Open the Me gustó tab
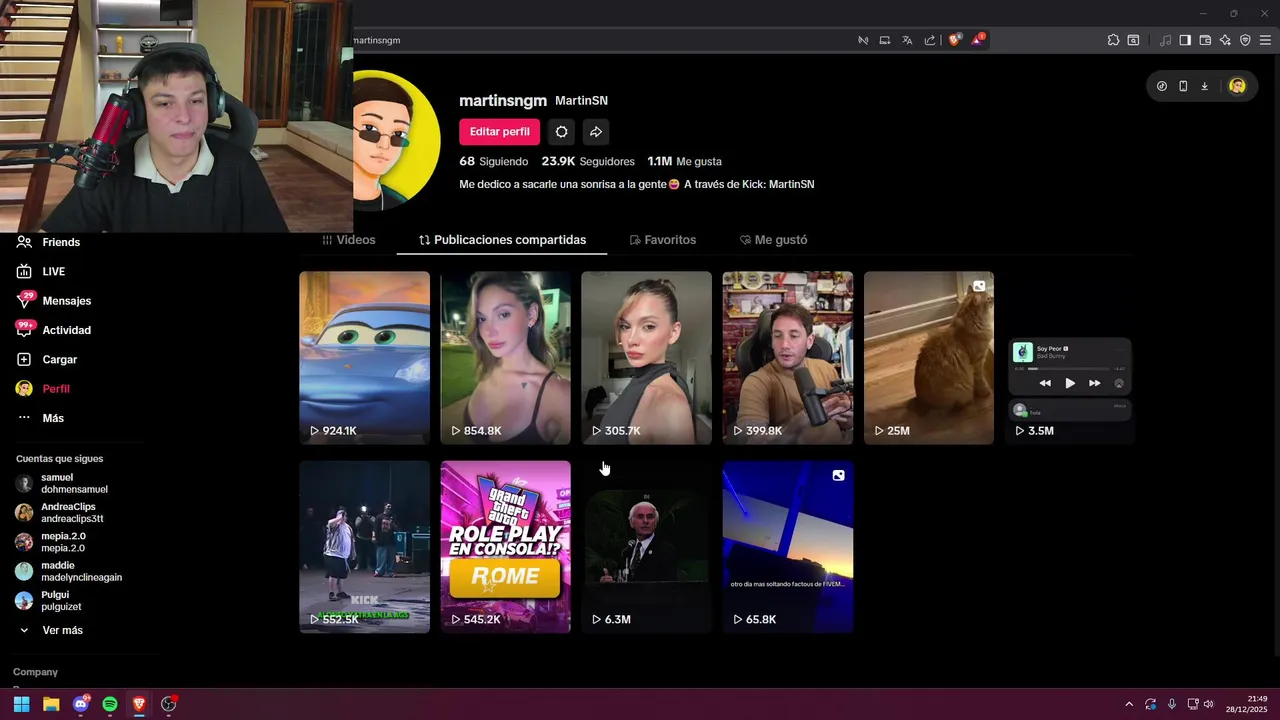This screenshot has height=720, width=1280. pyautogui.click(x=773, y=240)
